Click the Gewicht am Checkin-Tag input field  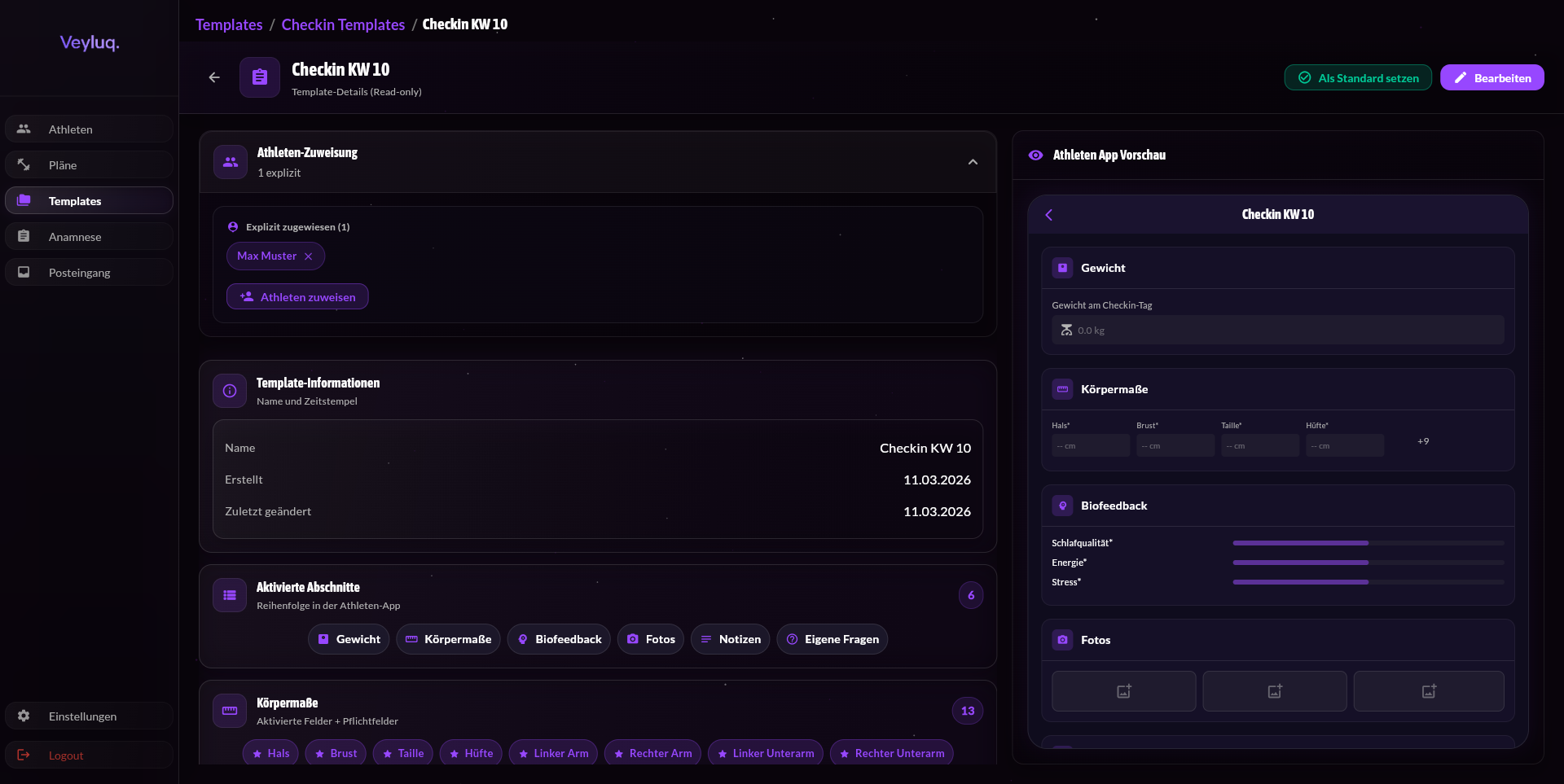coord(1277,331)
